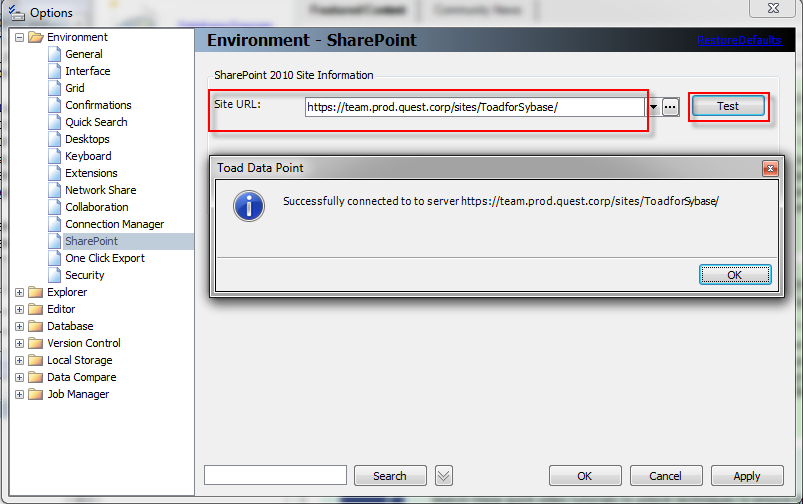803x504 pixels.
Task: Click the Security page document icon
Action: [54, 275]
